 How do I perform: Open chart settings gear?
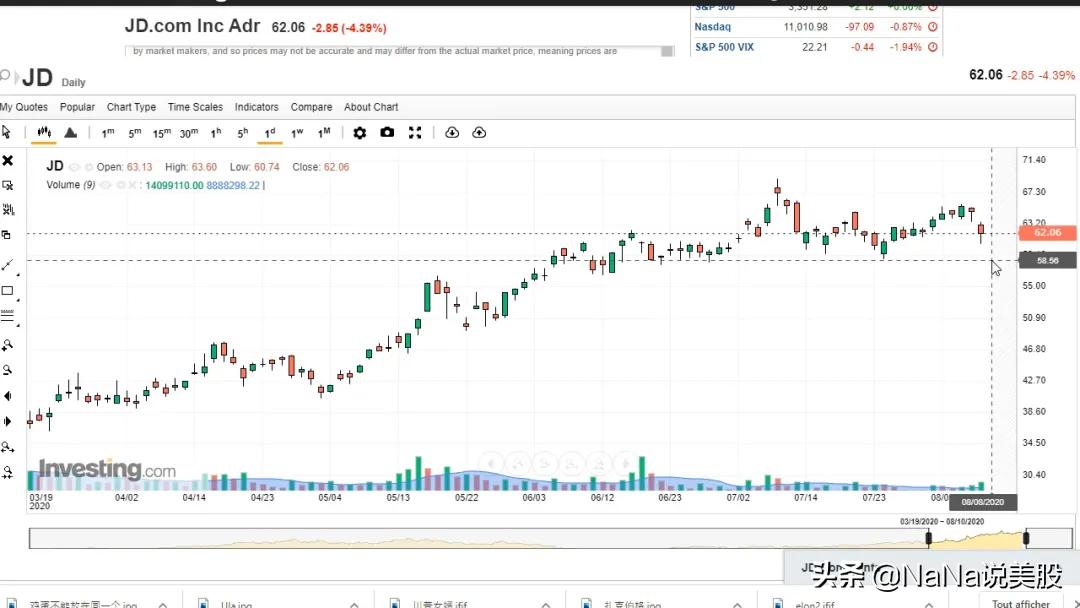[360, 133]
